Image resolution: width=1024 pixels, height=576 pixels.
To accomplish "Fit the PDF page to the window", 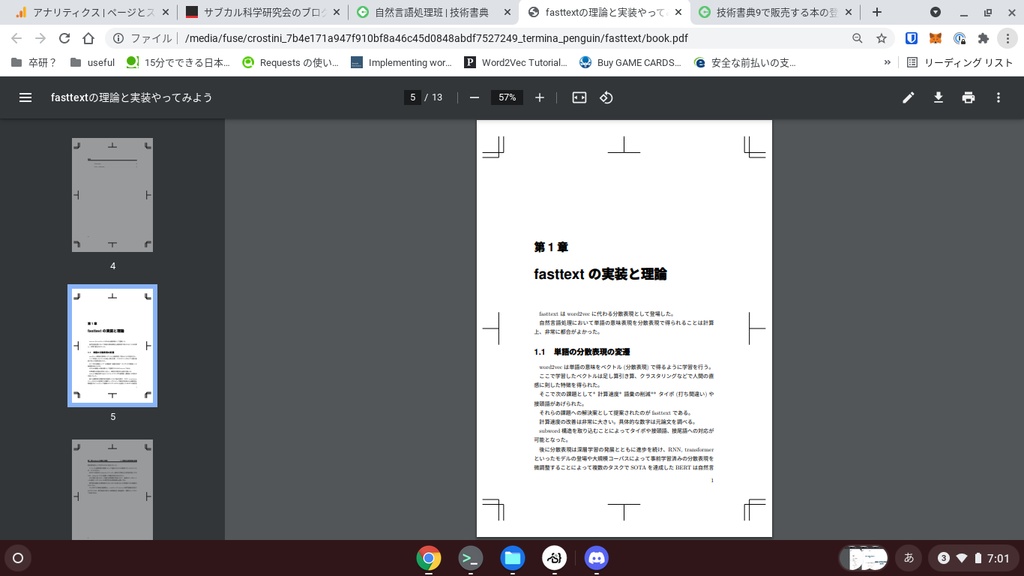I will click(x=578, y=97).
